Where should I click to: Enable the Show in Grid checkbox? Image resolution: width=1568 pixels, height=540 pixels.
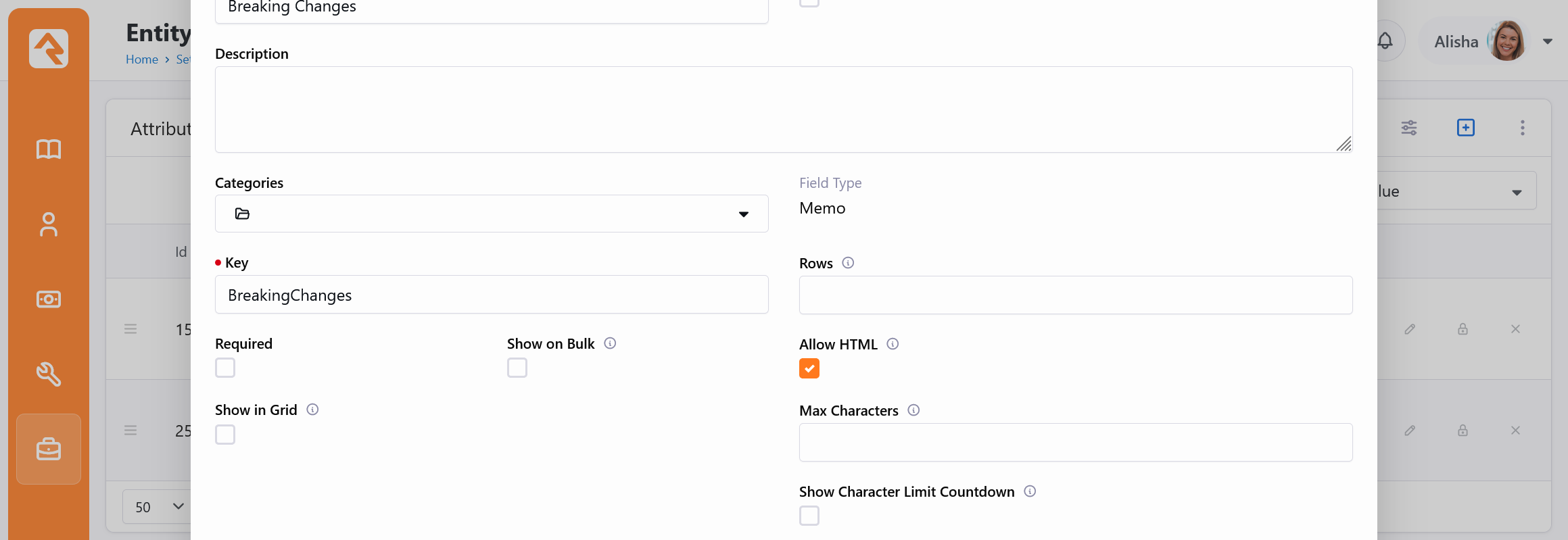225,434
